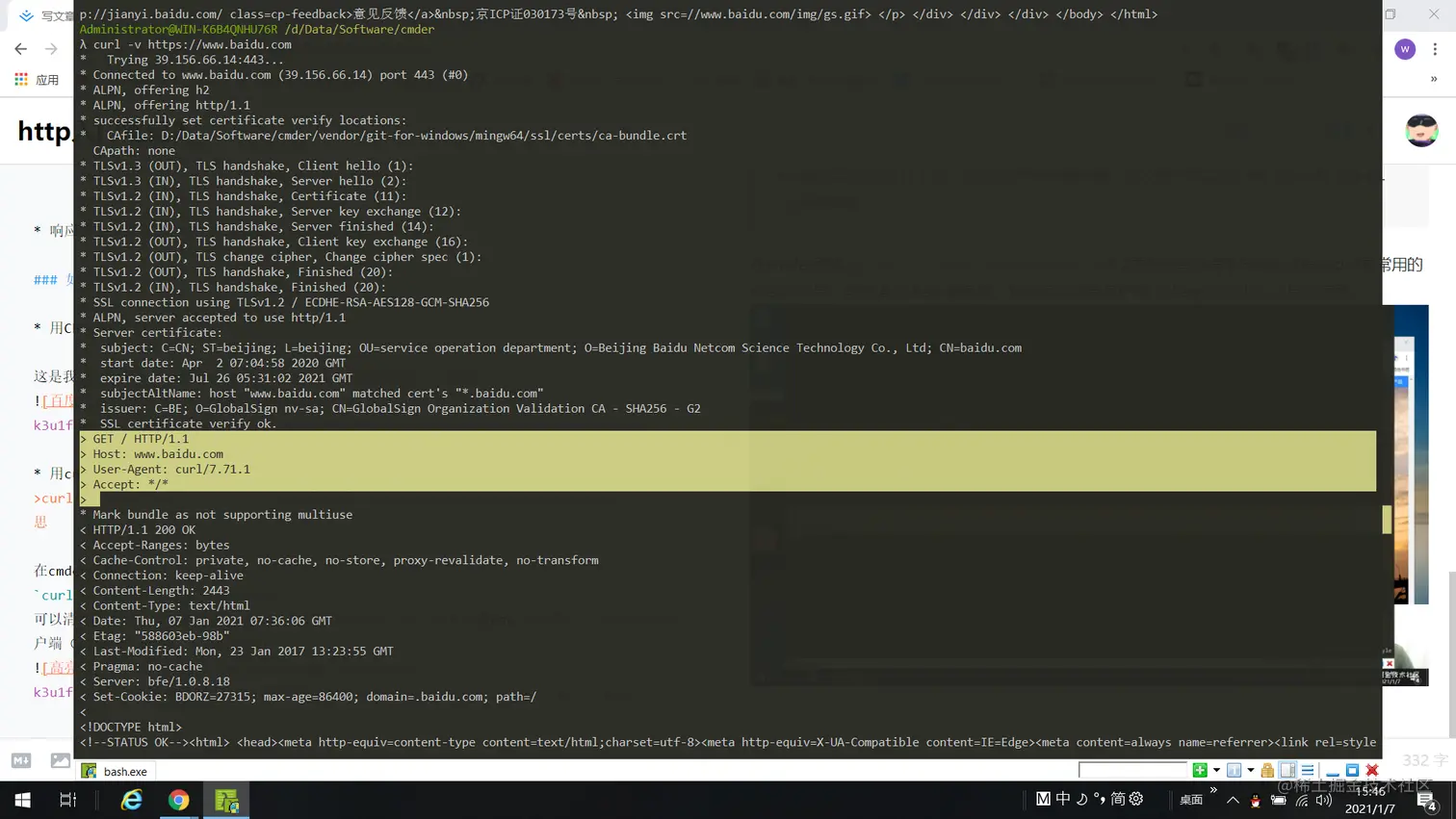Open Chrome's three-dot menu
1456x819 pixels.
click(x=1435, y=49)
